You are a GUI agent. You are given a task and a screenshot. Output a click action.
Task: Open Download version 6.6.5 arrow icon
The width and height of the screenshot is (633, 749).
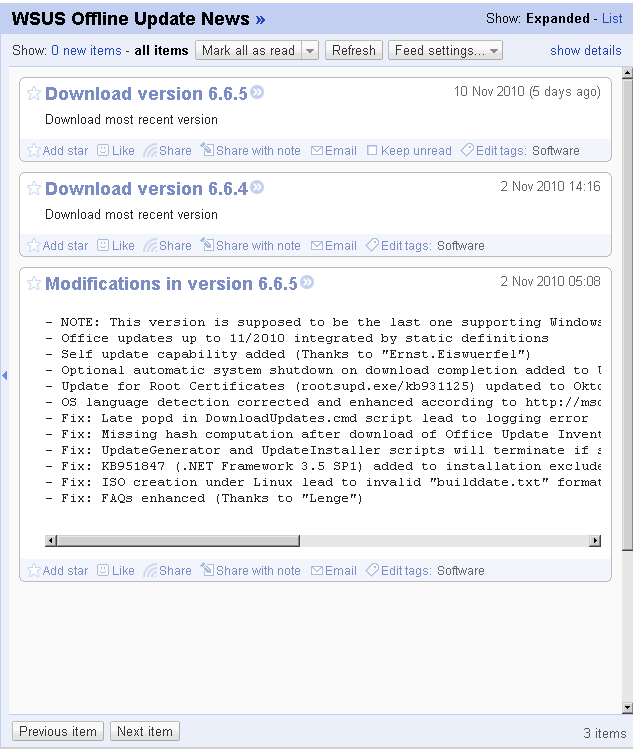pos(257,93)
